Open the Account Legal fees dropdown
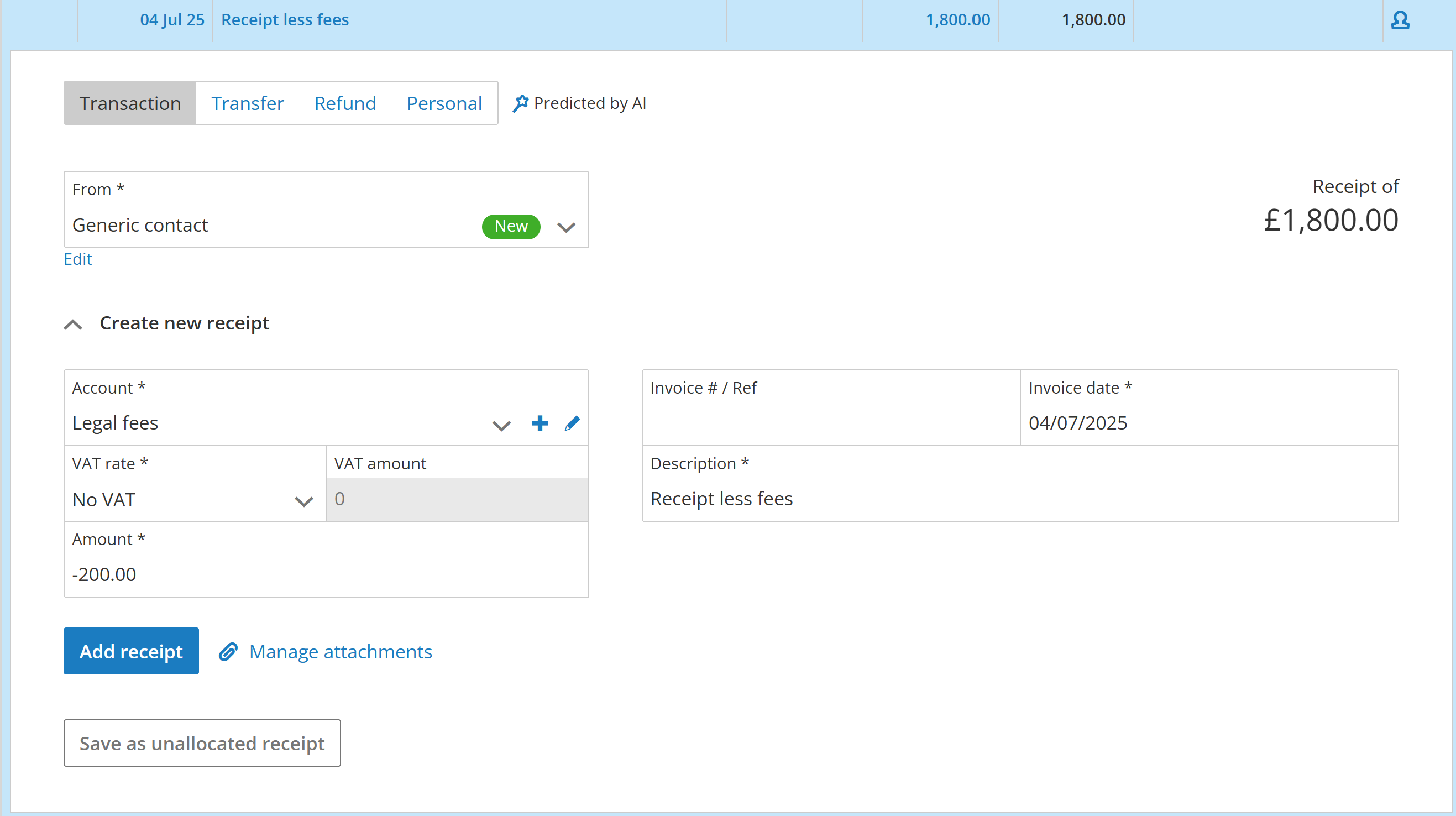 point(501,425)
